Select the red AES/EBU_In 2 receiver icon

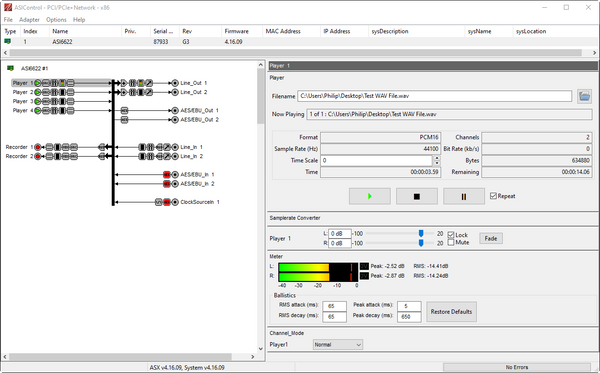[x=166, y=184]
